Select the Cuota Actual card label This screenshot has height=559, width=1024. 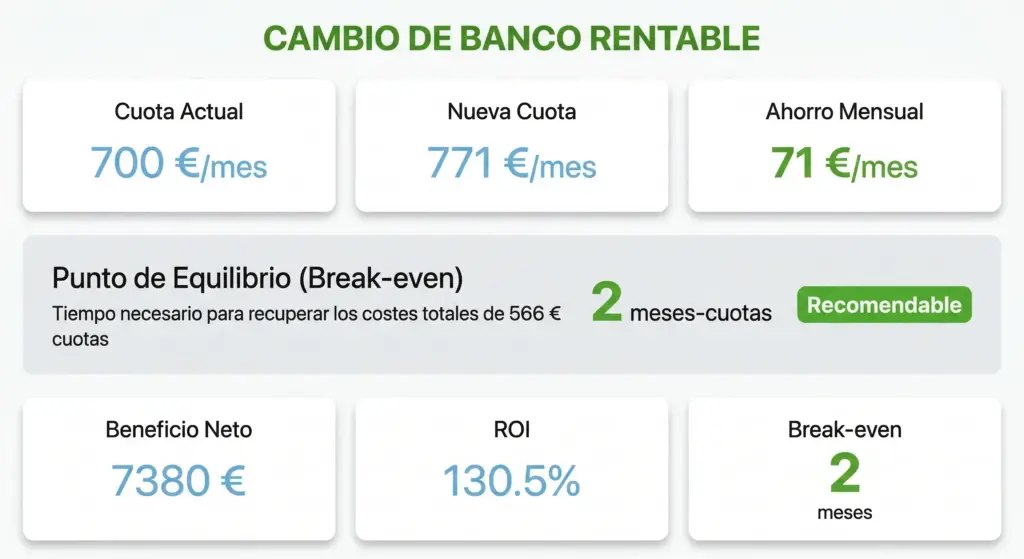pos(179,111)
